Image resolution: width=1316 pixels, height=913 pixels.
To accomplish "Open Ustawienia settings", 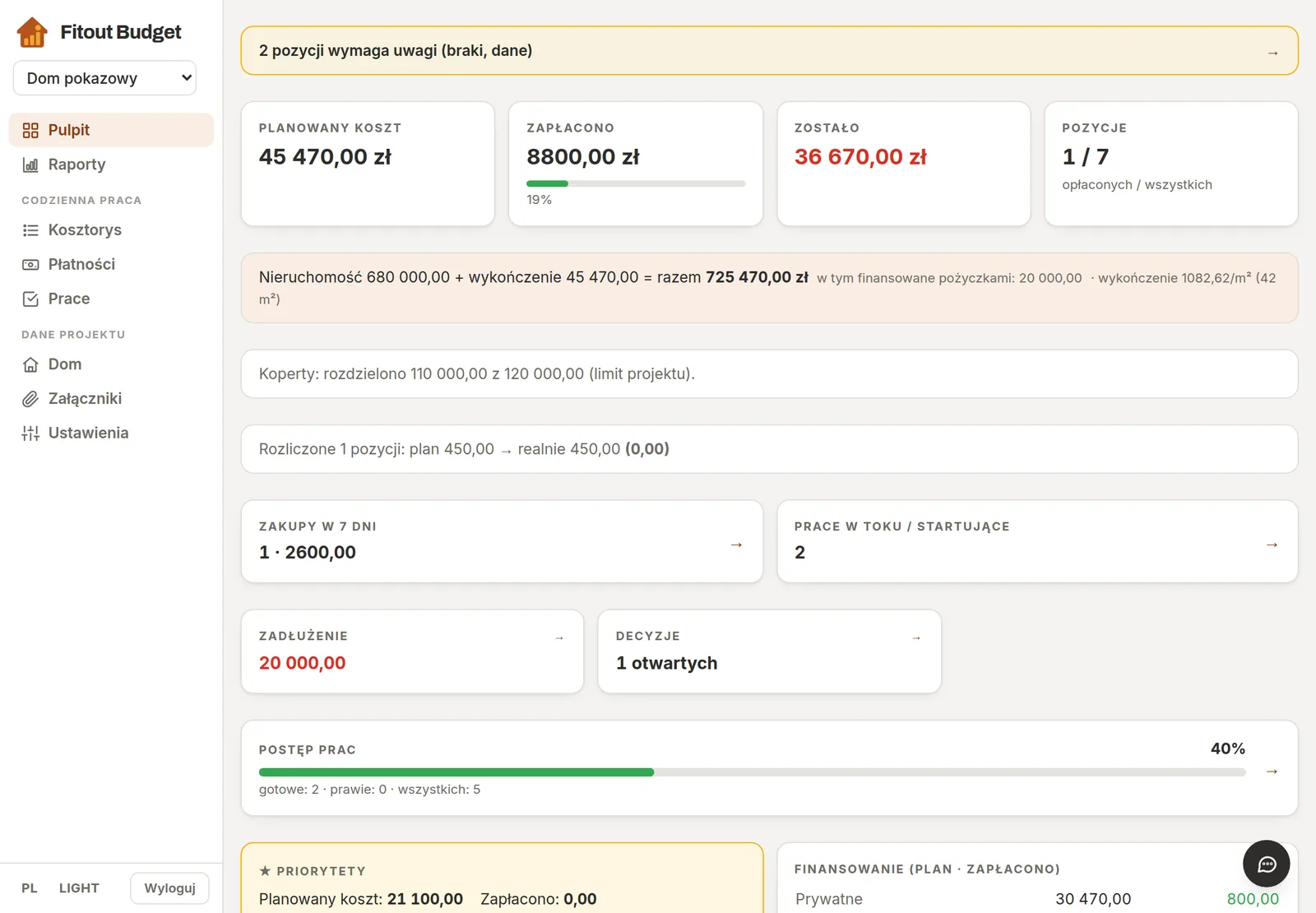I will [111, 433].
